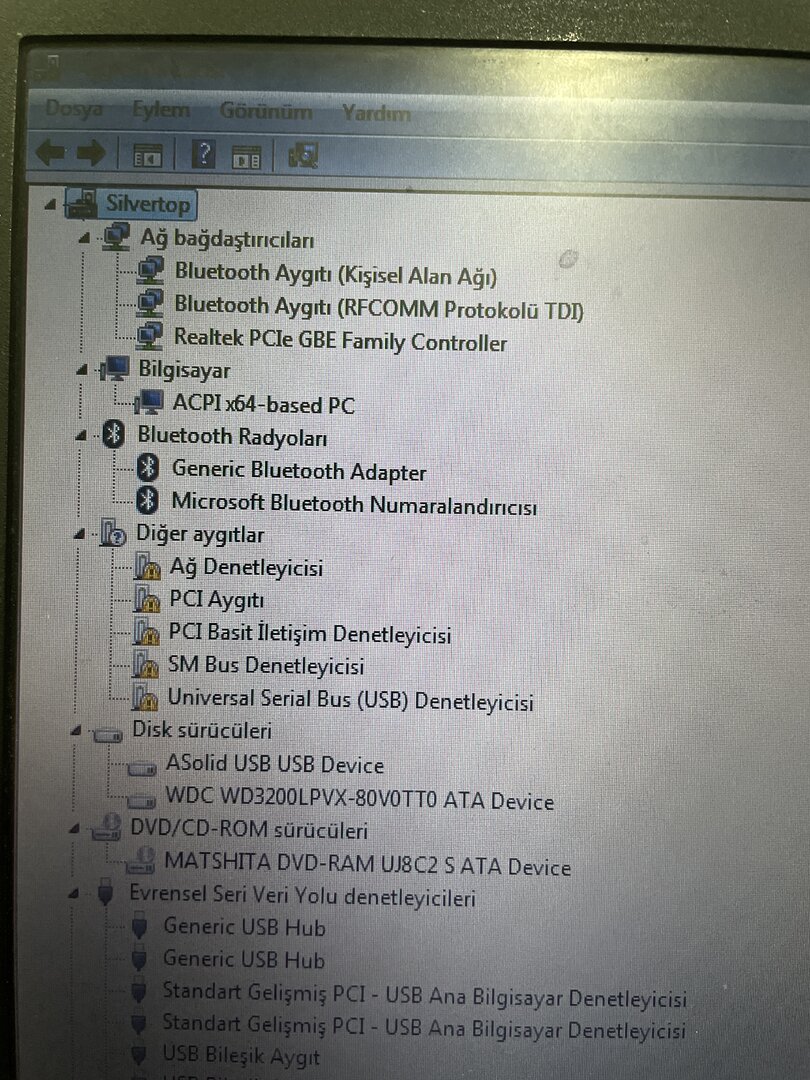Scan for hardware changes toolbar icon
Viewport: 810px width, 1080px height.
click(x=303, y=156)
